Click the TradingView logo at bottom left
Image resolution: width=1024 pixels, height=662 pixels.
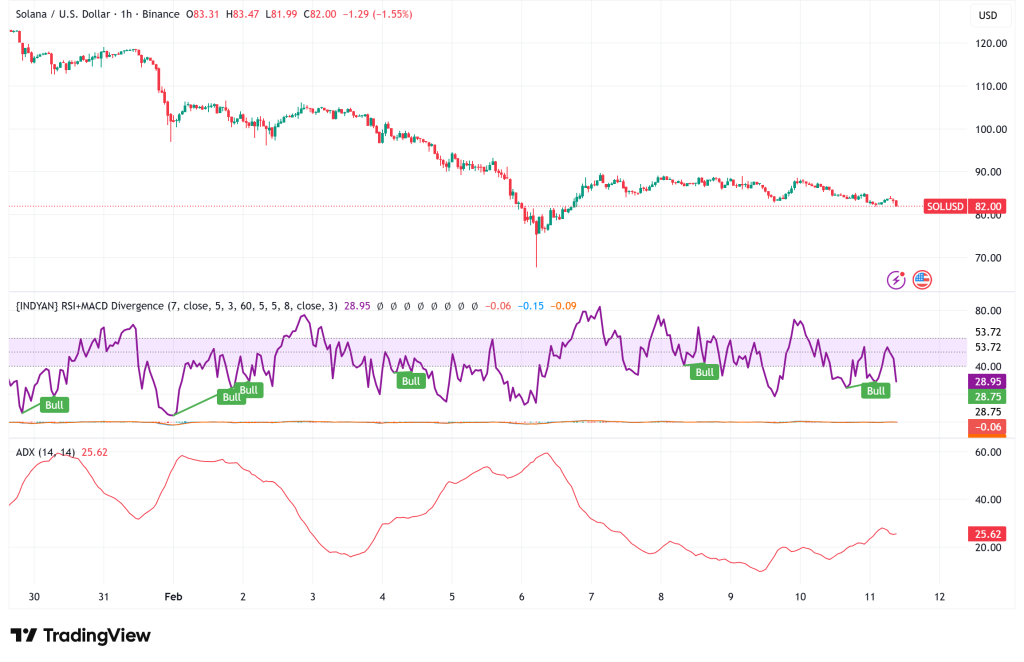coord(80,635)
